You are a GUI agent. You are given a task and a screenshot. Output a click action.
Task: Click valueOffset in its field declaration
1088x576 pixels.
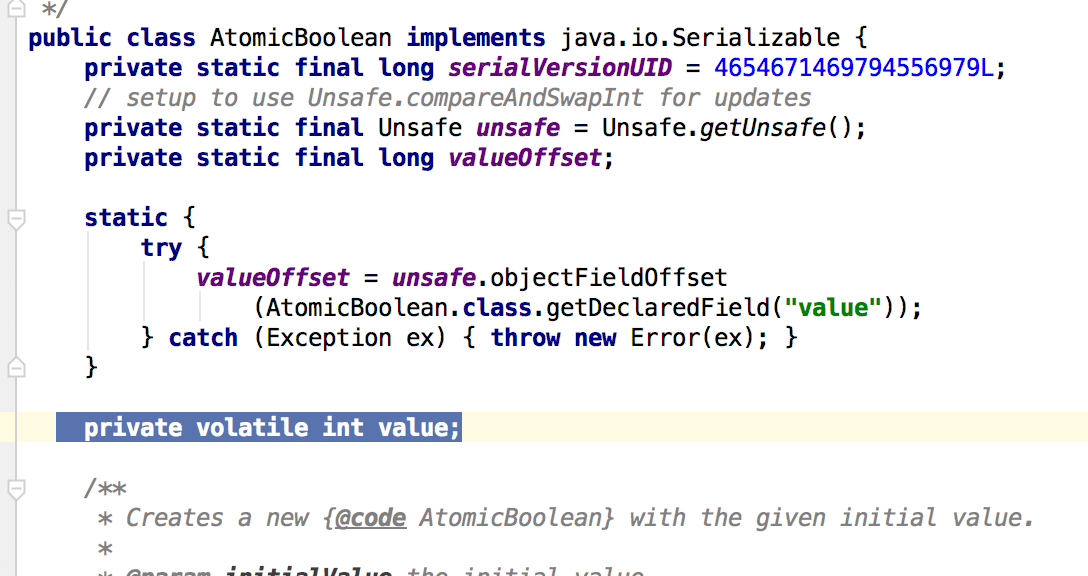click(x=525, y=158)
